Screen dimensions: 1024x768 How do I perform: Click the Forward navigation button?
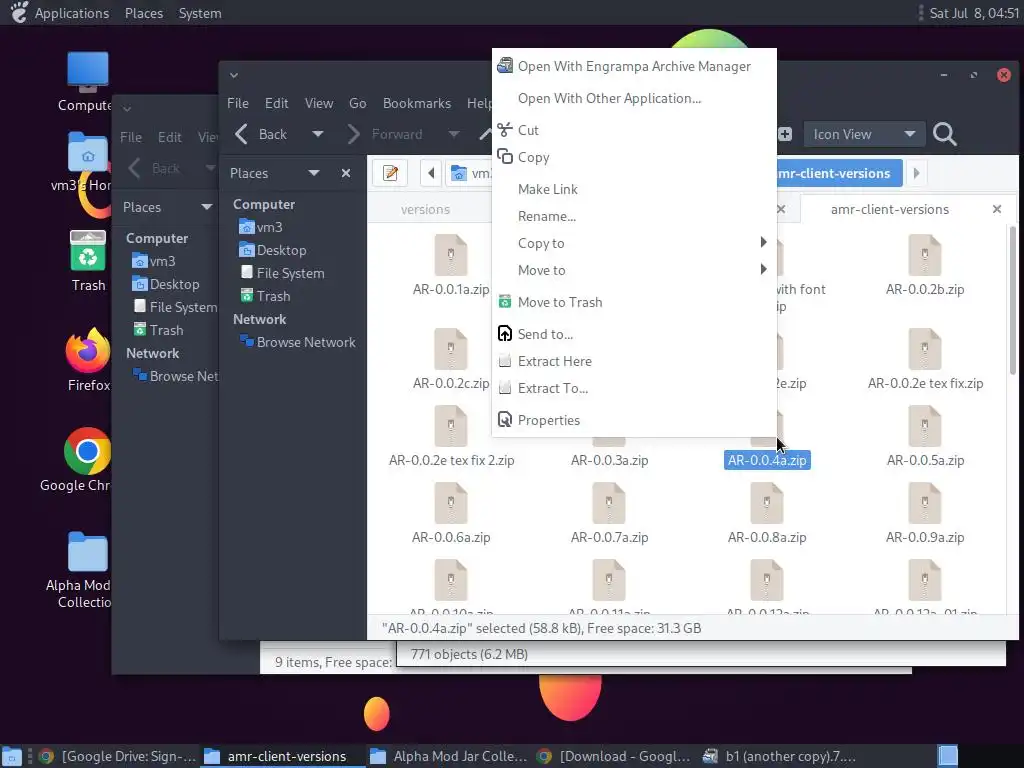tap(385, 135)
